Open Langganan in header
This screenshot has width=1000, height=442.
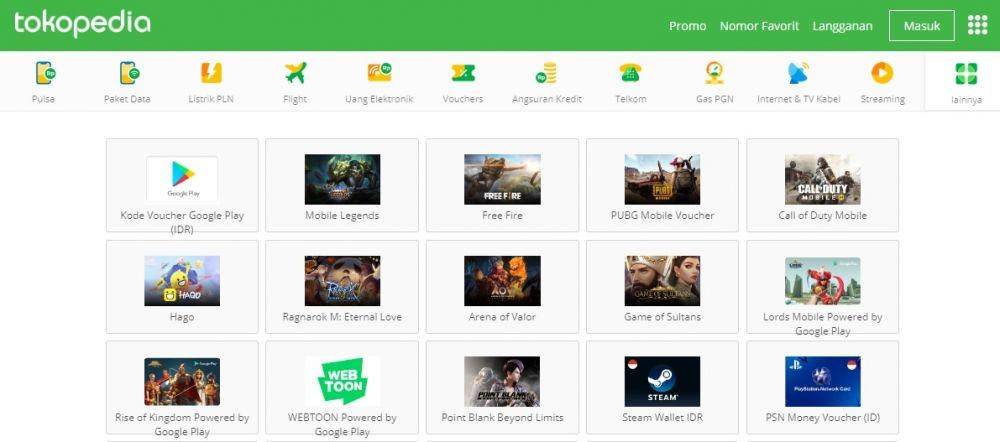[x=842, y=26]
